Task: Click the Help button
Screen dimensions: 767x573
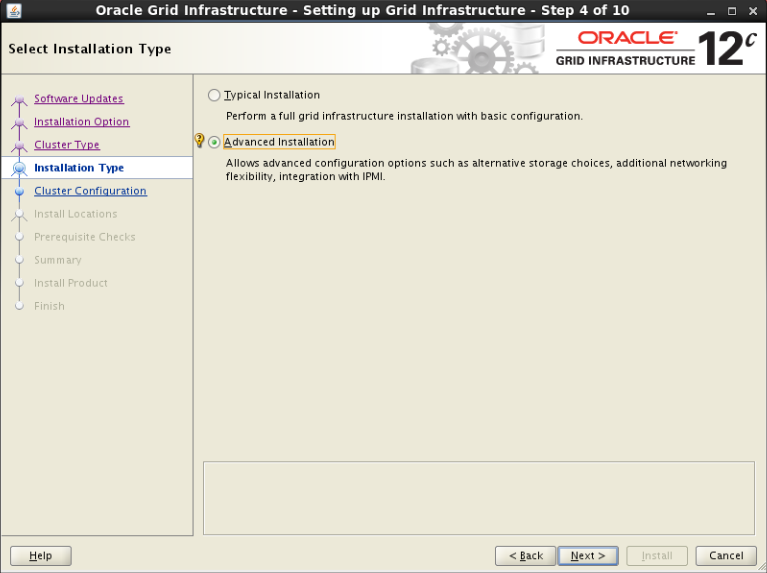Action: click(x=41, y=556)
